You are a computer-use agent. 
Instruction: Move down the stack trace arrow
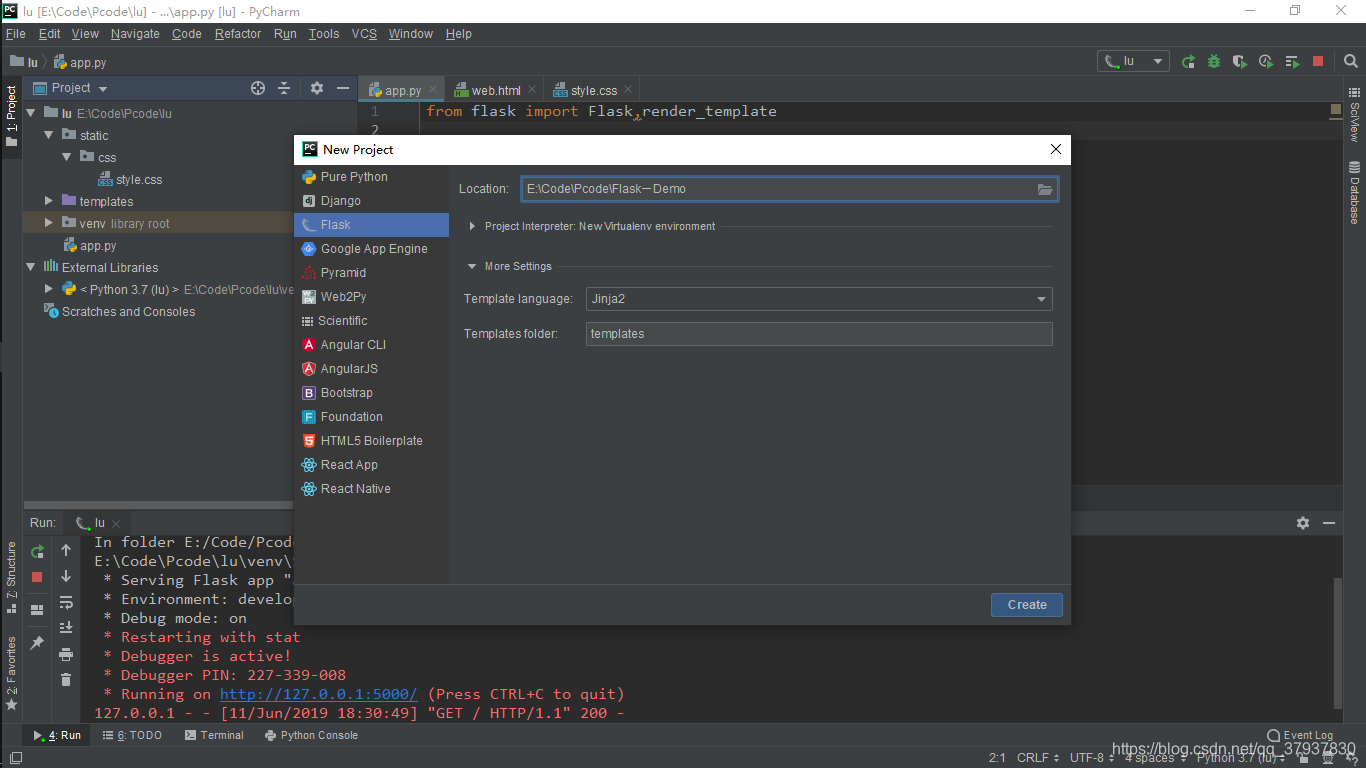pyautogui.click(x=66, y=576)
